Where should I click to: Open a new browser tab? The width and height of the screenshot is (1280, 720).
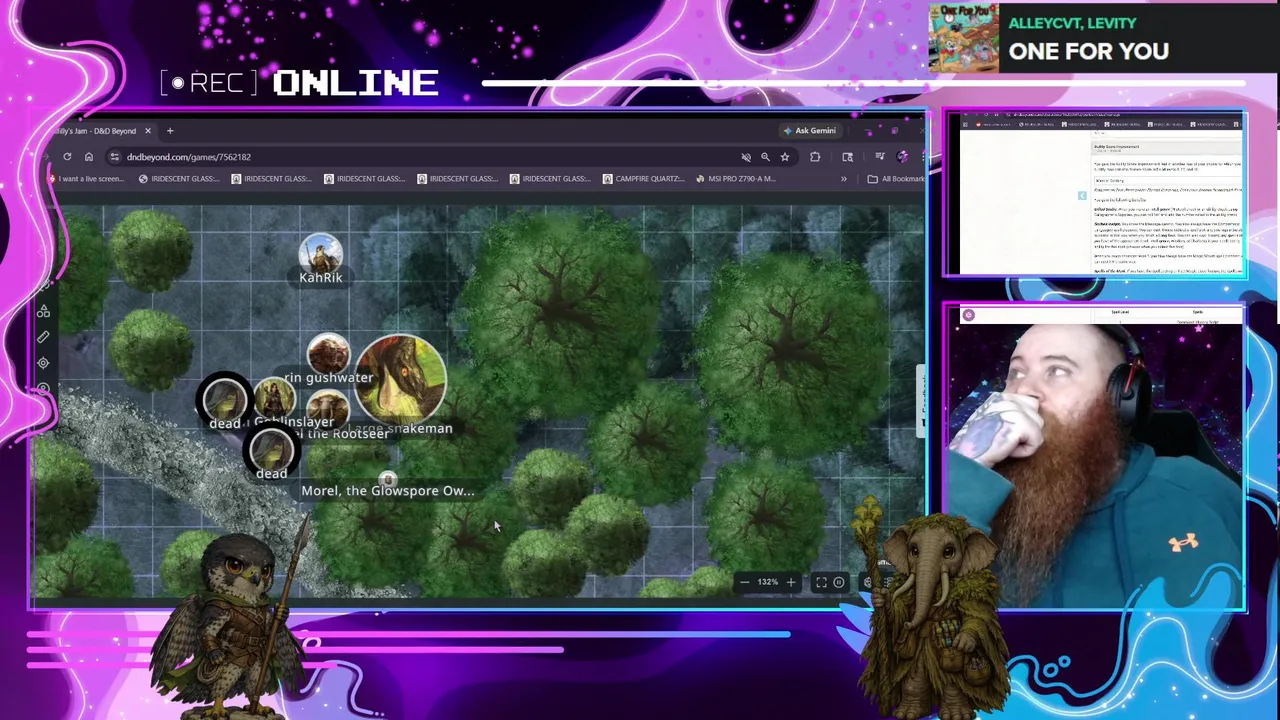[x=170, y=131]
